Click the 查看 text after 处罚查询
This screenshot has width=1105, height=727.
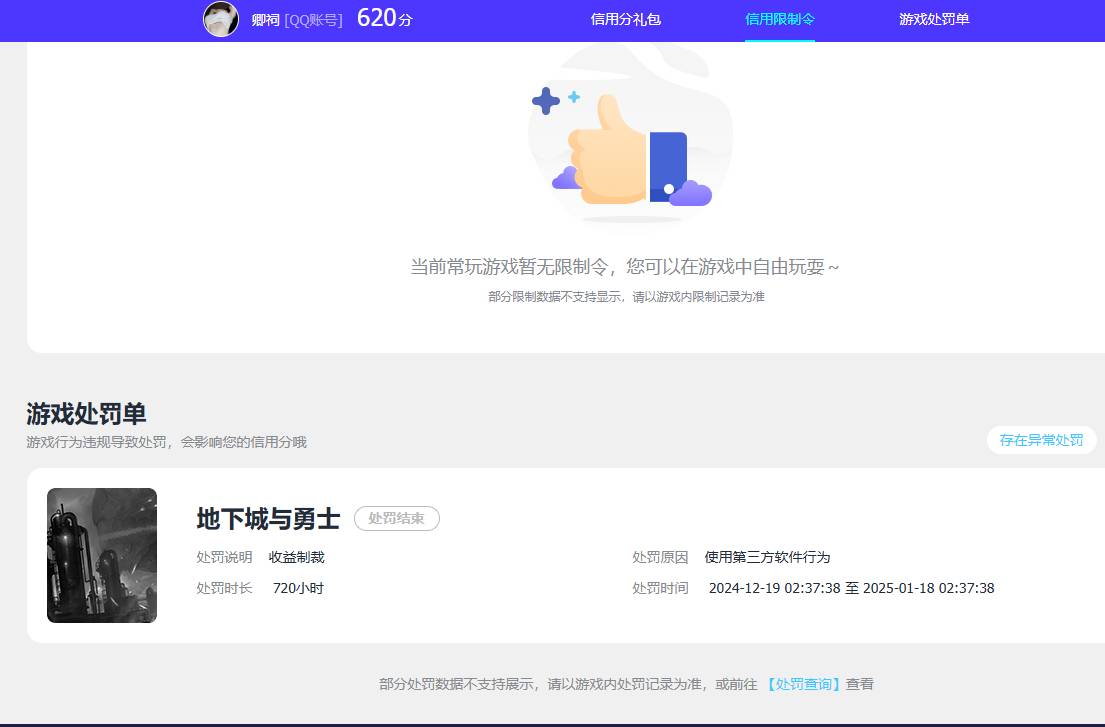tap(861, 684)
